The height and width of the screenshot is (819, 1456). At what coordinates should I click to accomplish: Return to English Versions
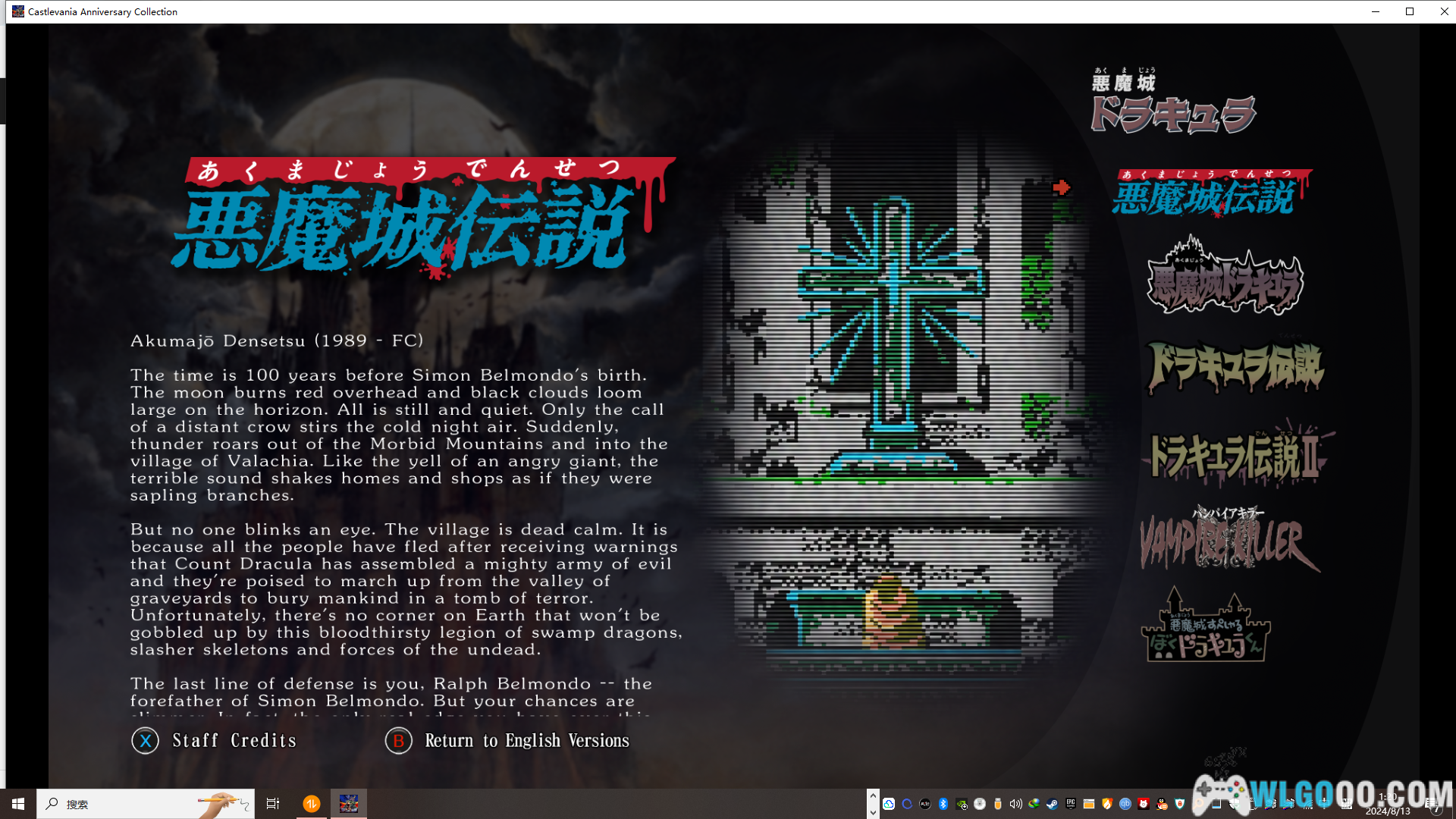(x=526, y=740)
